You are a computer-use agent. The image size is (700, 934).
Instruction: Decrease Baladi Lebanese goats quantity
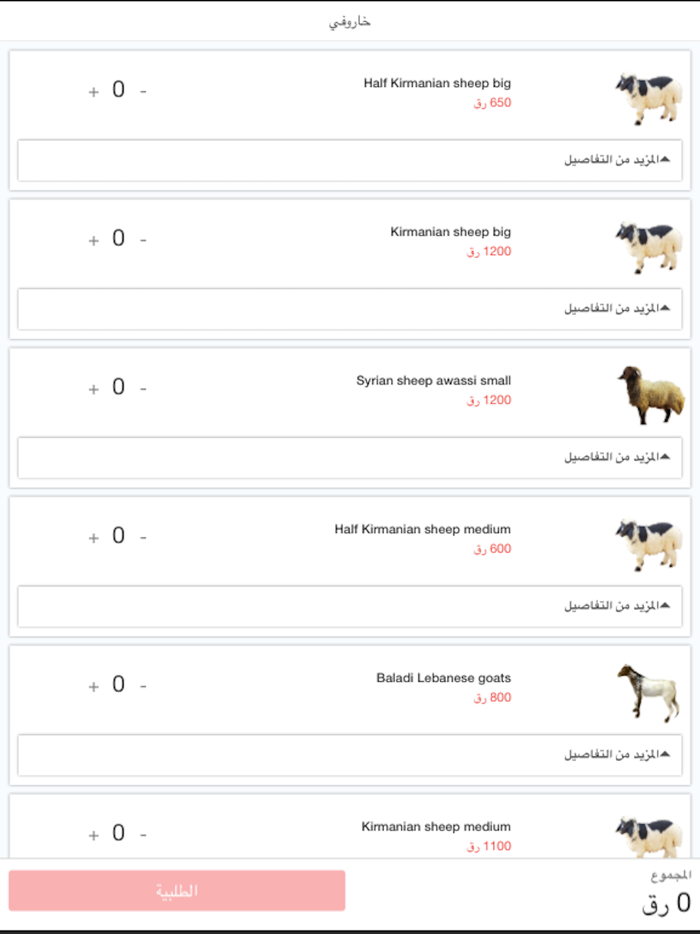[143, 688]
